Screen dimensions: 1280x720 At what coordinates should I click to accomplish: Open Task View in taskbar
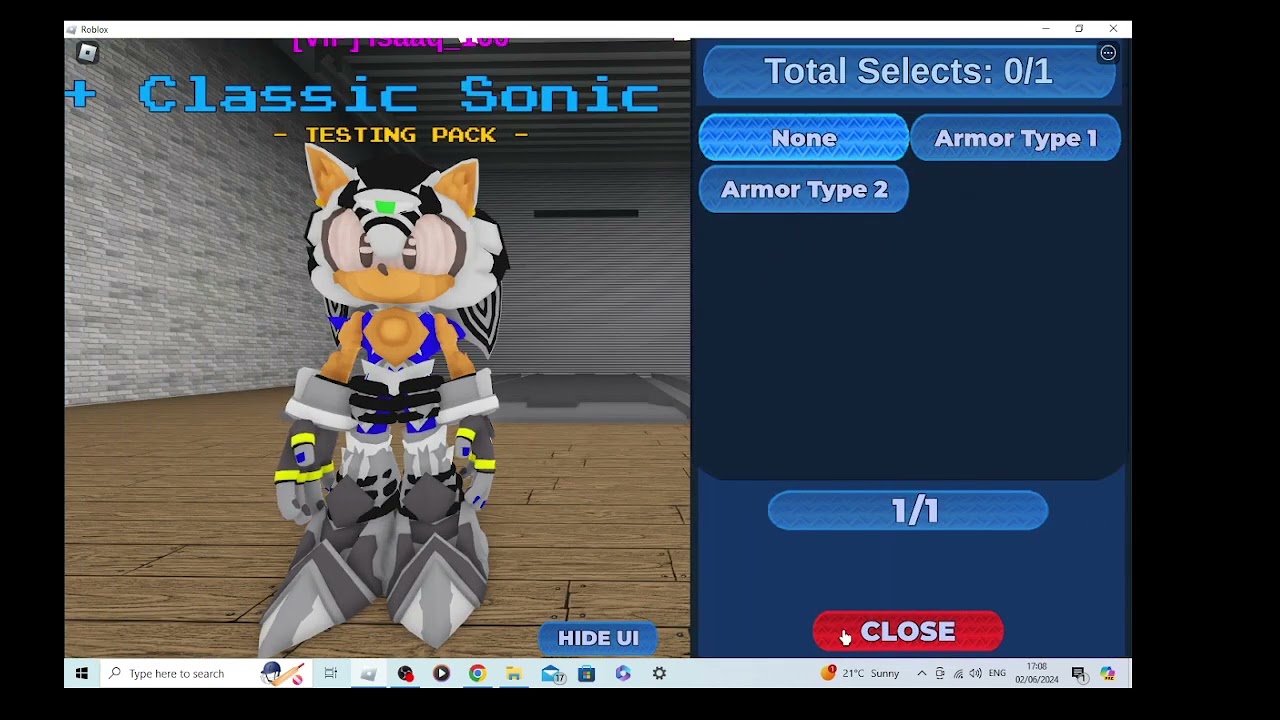coord(331,674)
